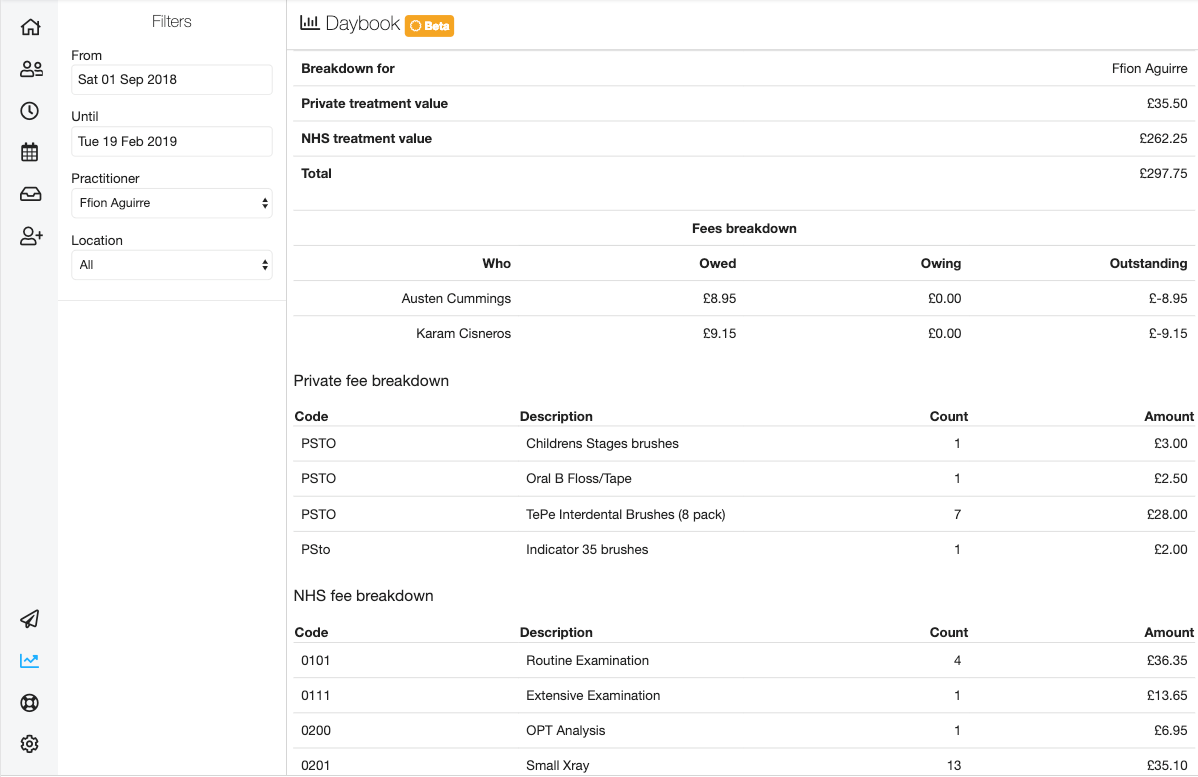Viewport: 1198px width, 777px height.
Task: Open the Support lifebuoy icon
Action: click(30, 702)
